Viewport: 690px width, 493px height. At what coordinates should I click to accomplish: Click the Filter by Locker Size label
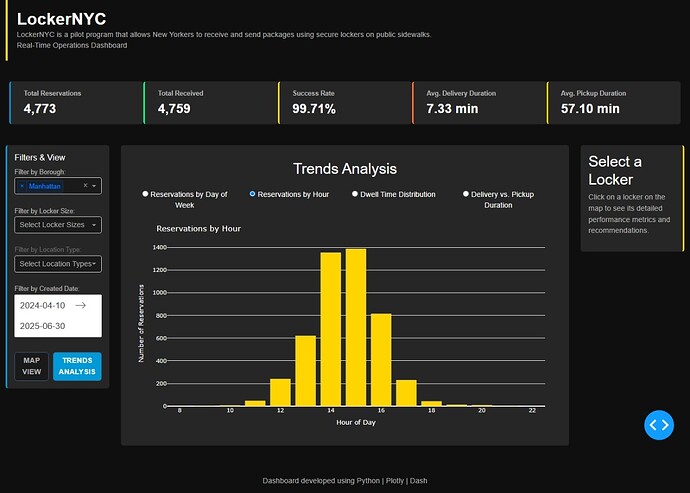click(x=44, y=211)
